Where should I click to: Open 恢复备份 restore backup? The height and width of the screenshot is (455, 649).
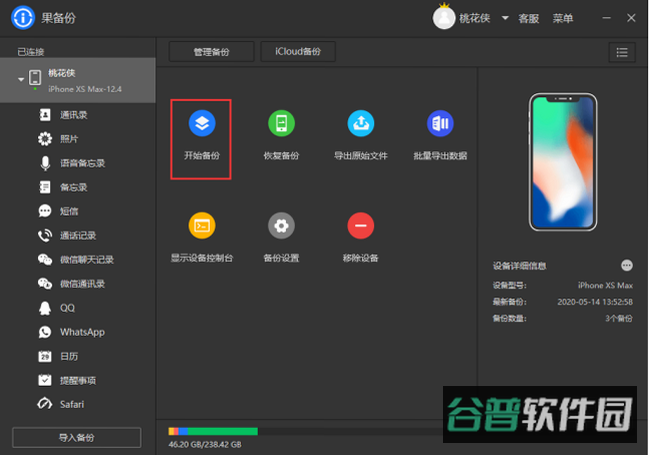click(281, 123)
